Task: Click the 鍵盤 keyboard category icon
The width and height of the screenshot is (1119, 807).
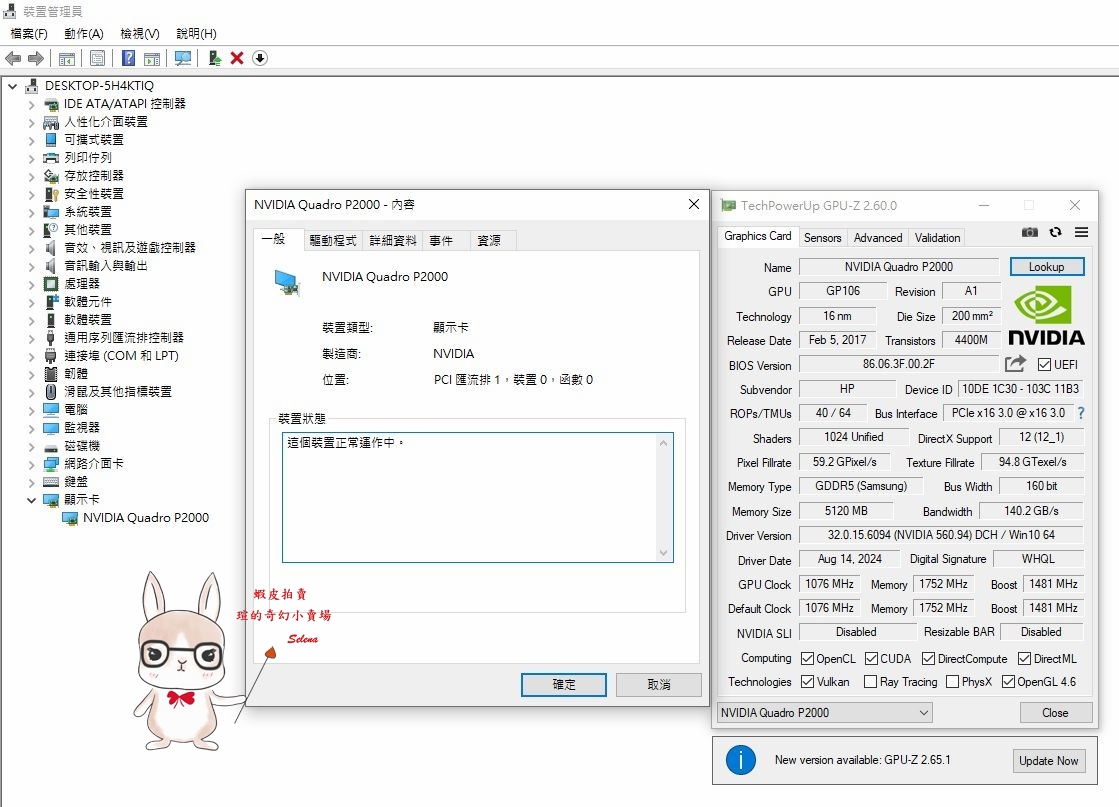Action: (x=51, y=482)
